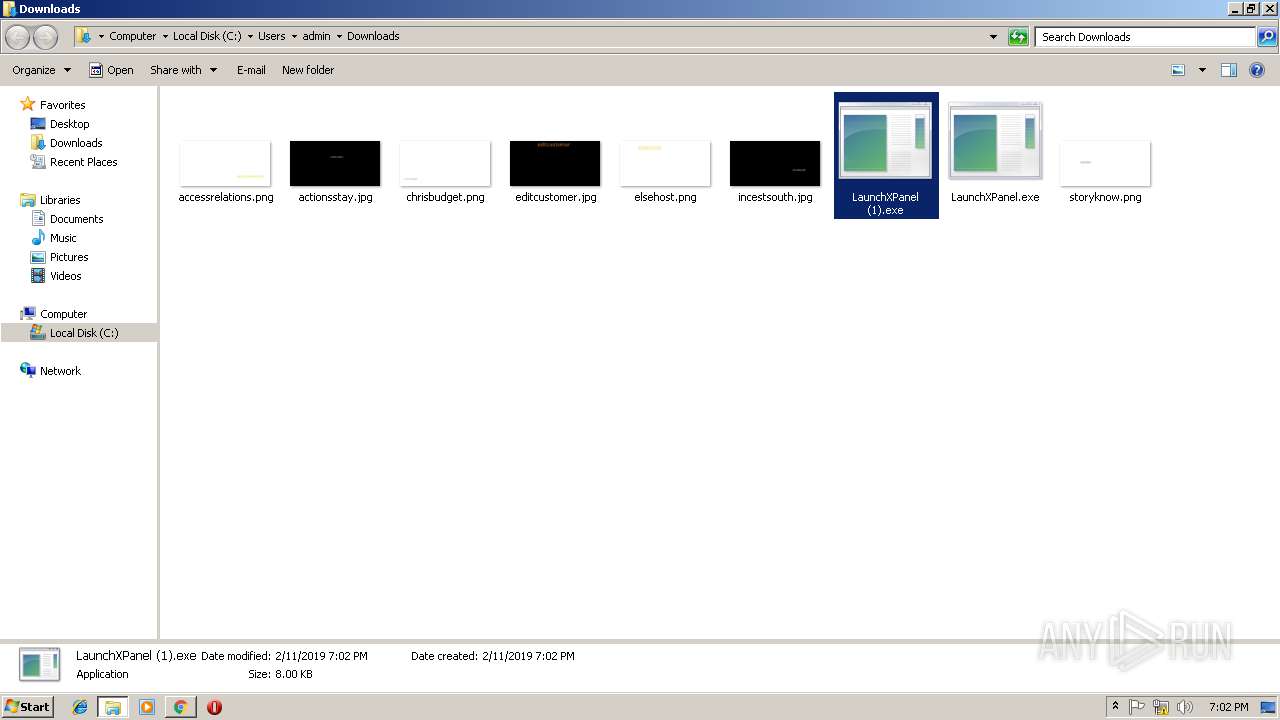
Task: Open the Help question mark icon
Action: click(x=1257, y=70)
